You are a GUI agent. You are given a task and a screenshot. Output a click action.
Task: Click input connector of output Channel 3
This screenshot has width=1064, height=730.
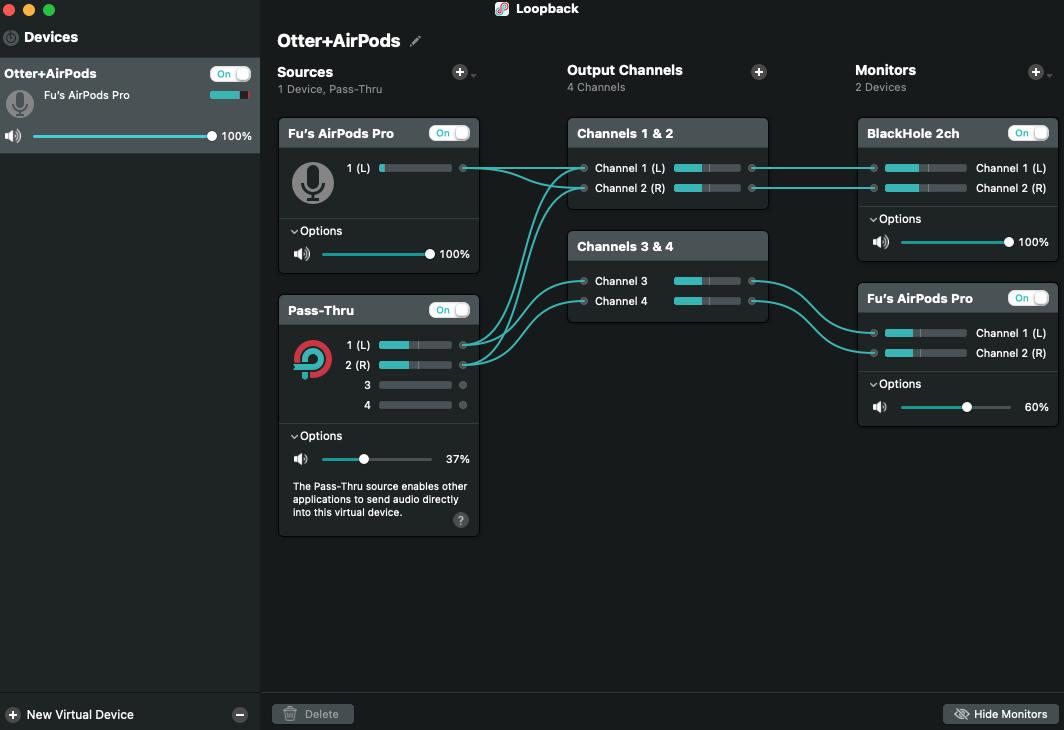584,281
